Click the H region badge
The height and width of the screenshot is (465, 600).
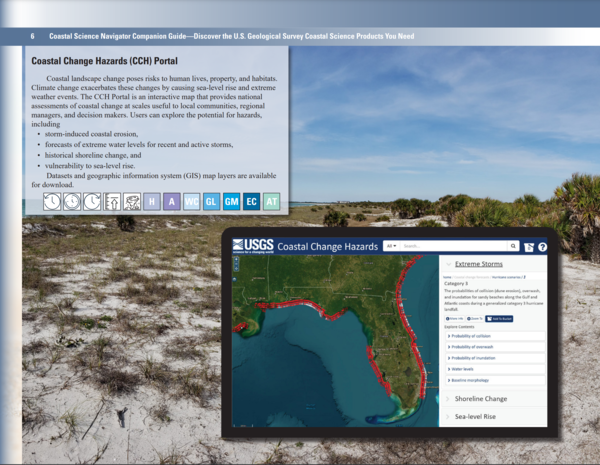(x=152, y=201)
